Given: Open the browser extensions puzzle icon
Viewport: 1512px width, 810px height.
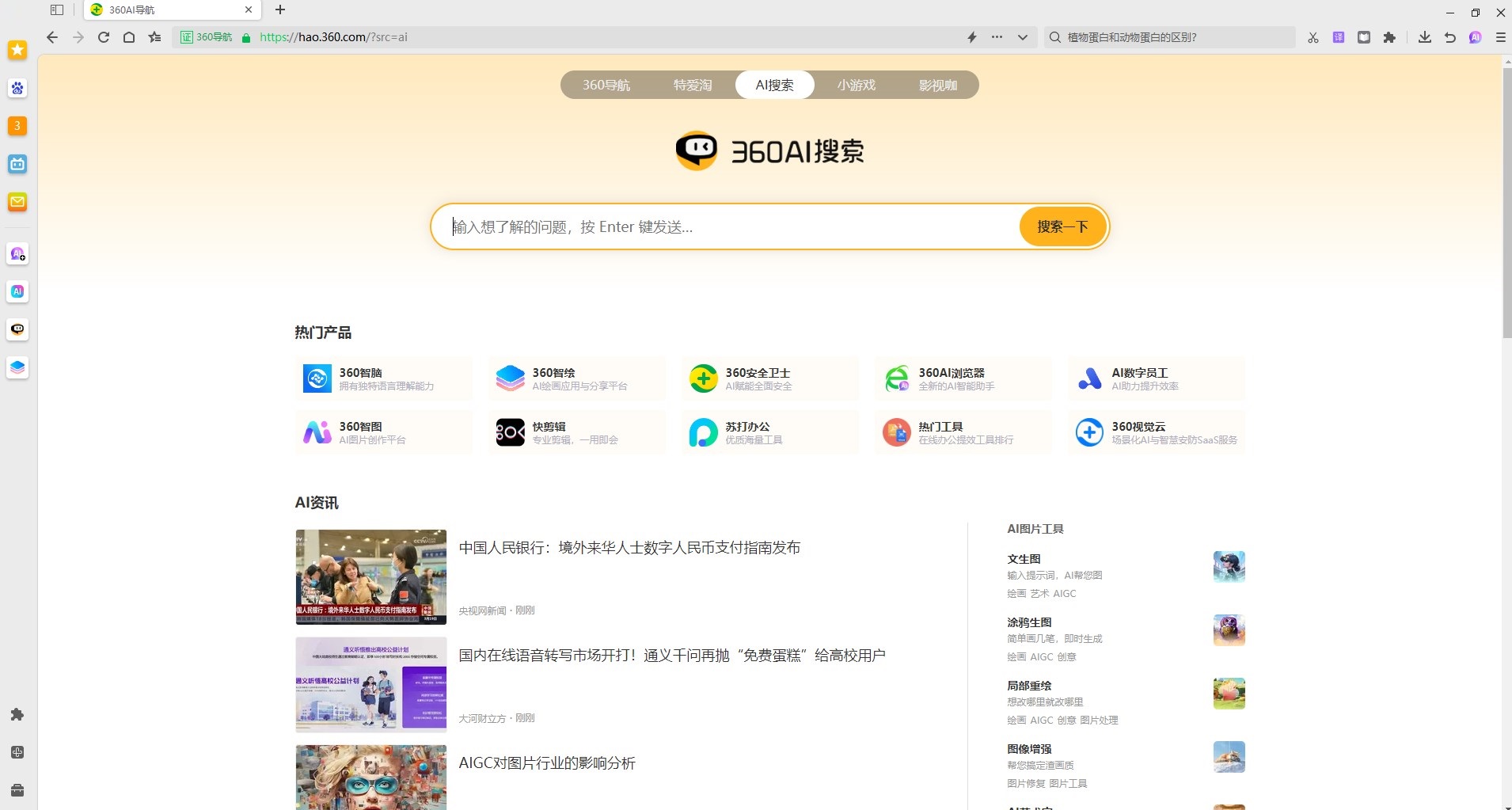Looking at the screenshot, I should point(1390,37).
